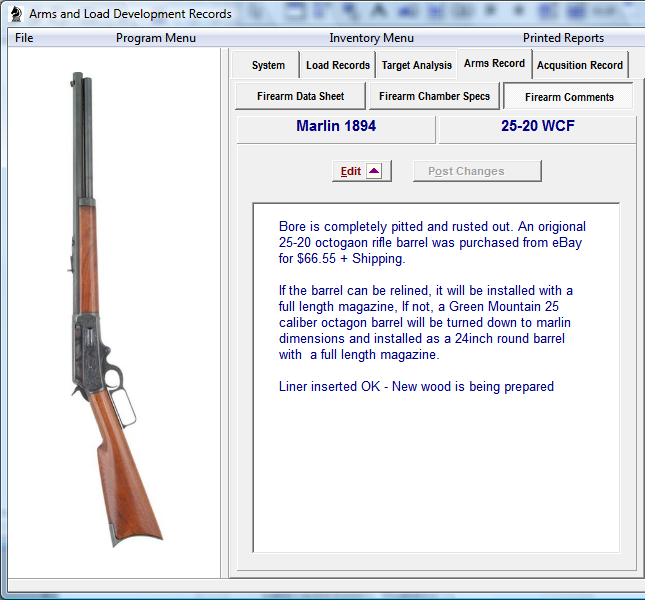645x600 pixels.
Task: Click the Marlin rifle picture
Action: tap(113, 308)
